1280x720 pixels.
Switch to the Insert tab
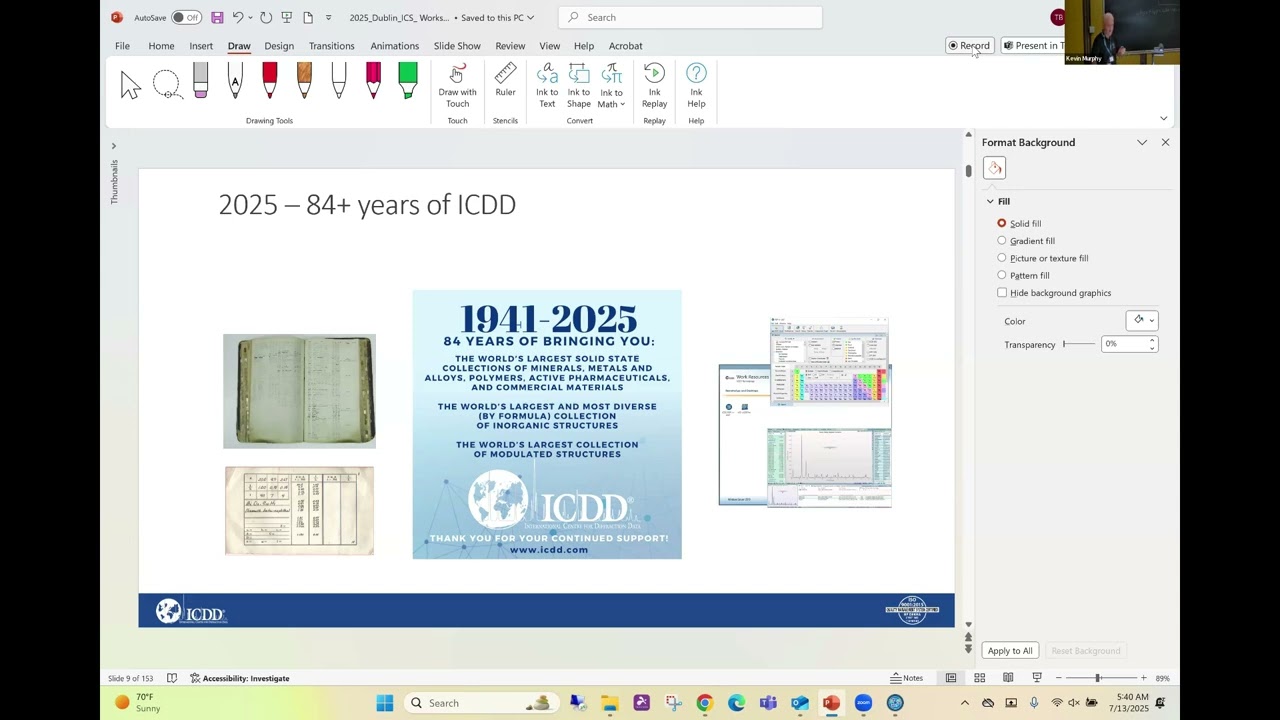pos(201,46)
